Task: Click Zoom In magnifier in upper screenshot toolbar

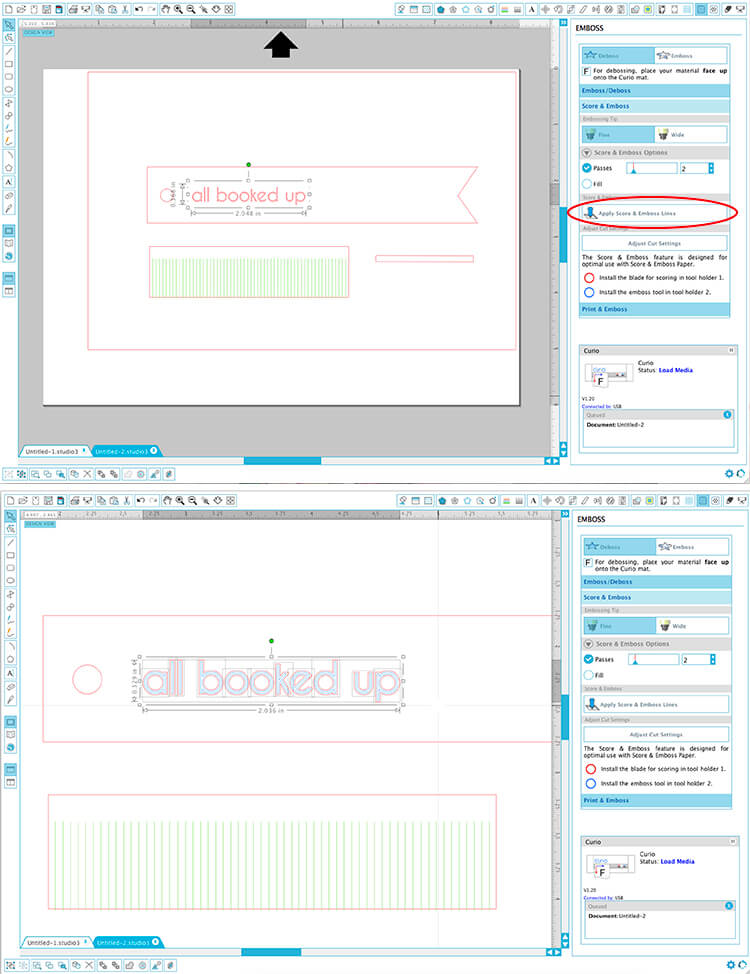Action: [x=178, y=9]
